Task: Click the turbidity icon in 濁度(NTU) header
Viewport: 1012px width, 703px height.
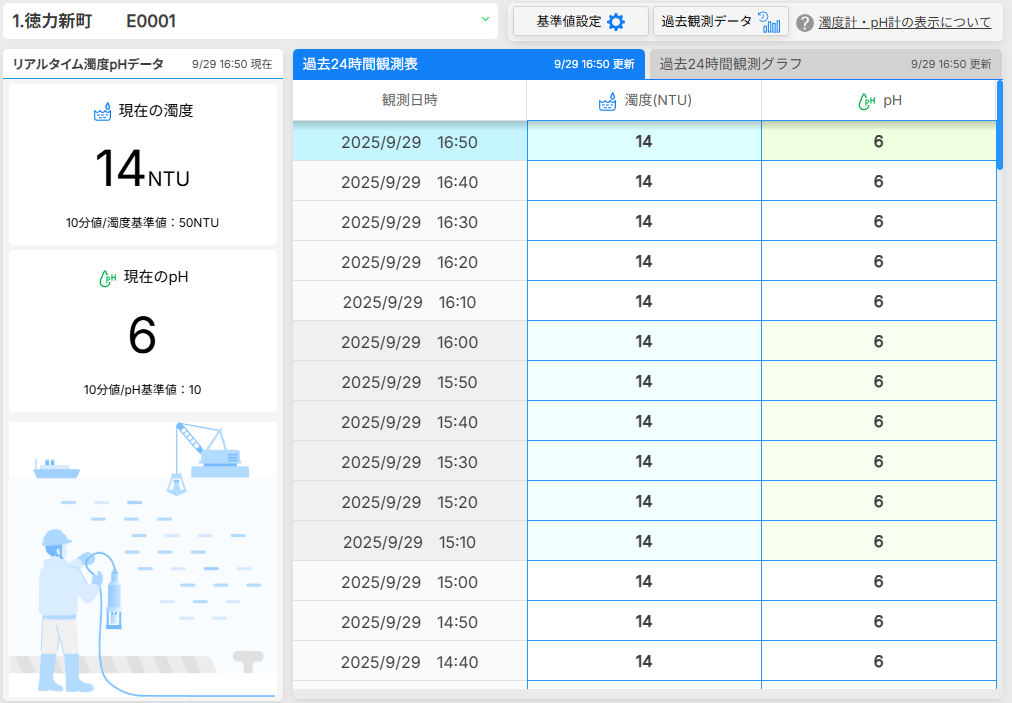Action: pyautogui.click(x=607, y=101)
